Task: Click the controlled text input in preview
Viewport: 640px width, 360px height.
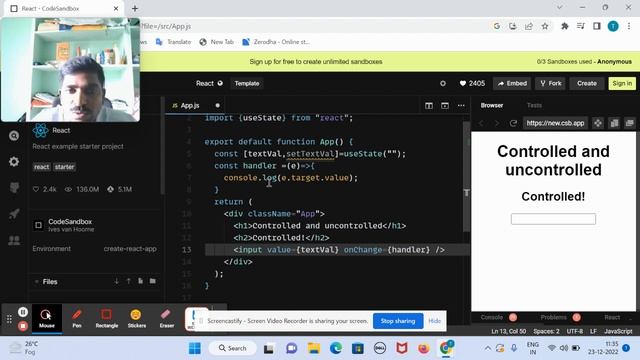Action: click(x=553, y=219)
